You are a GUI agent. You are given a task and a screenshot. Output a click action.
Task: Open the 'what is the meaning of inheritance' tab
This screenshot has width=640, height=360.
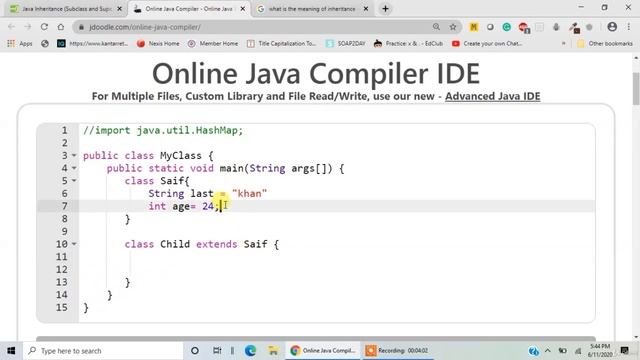click(x=312, y=9)
